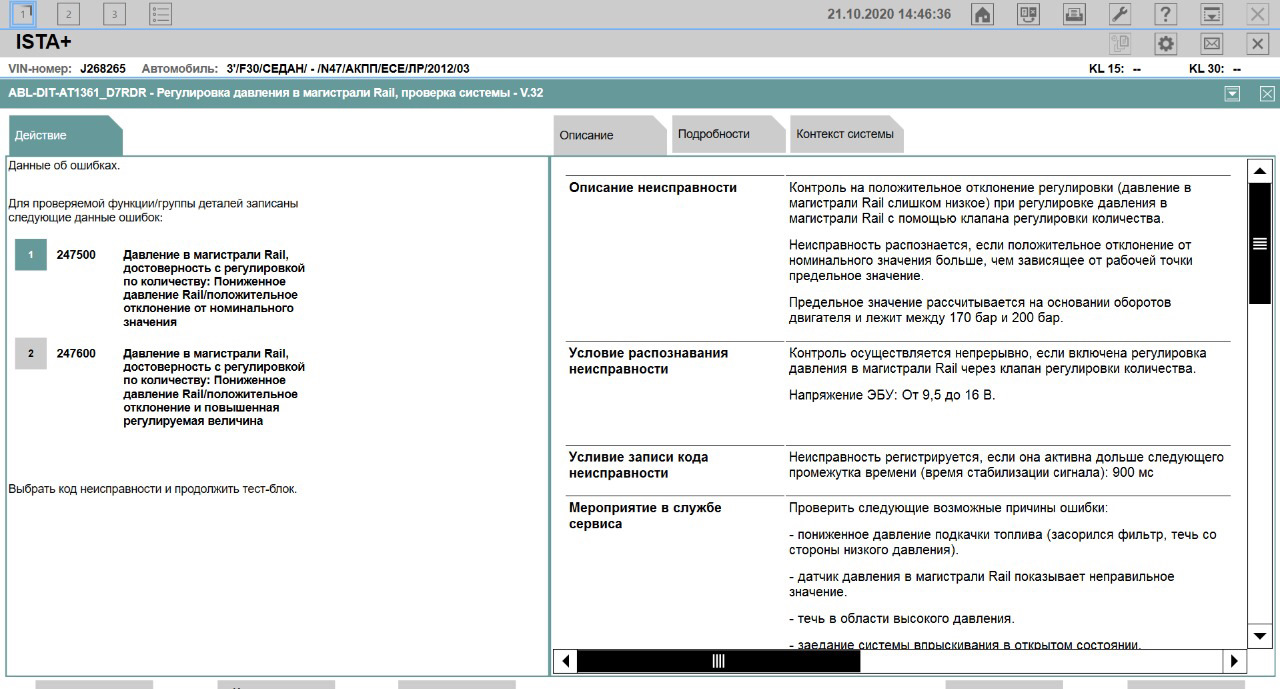The image size is (1280, 689).
Task: Click the horizontal scrollbar thumb
Action: click(x=718, y=661)
